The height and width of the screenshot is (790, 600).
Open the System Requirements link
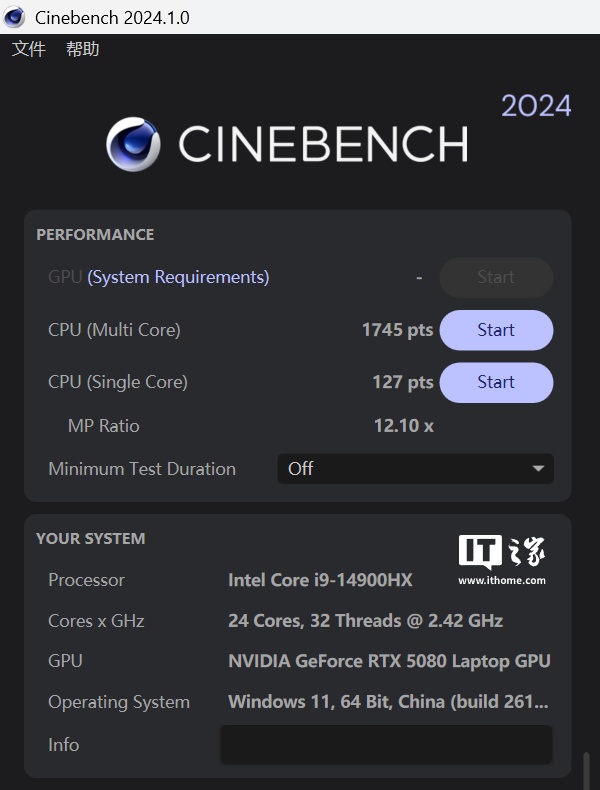click(178, 277)
